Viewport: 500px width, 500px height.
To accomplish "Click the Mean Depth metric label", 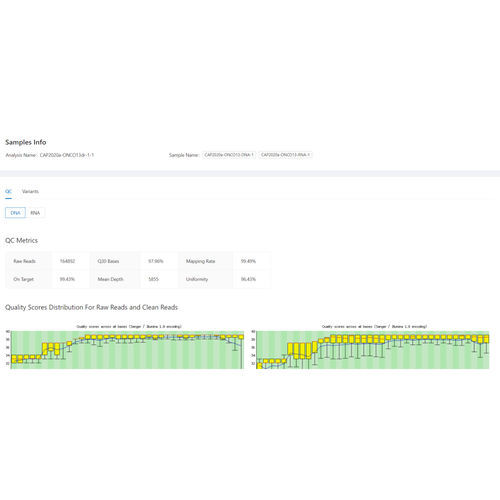I will click(110, 279).
